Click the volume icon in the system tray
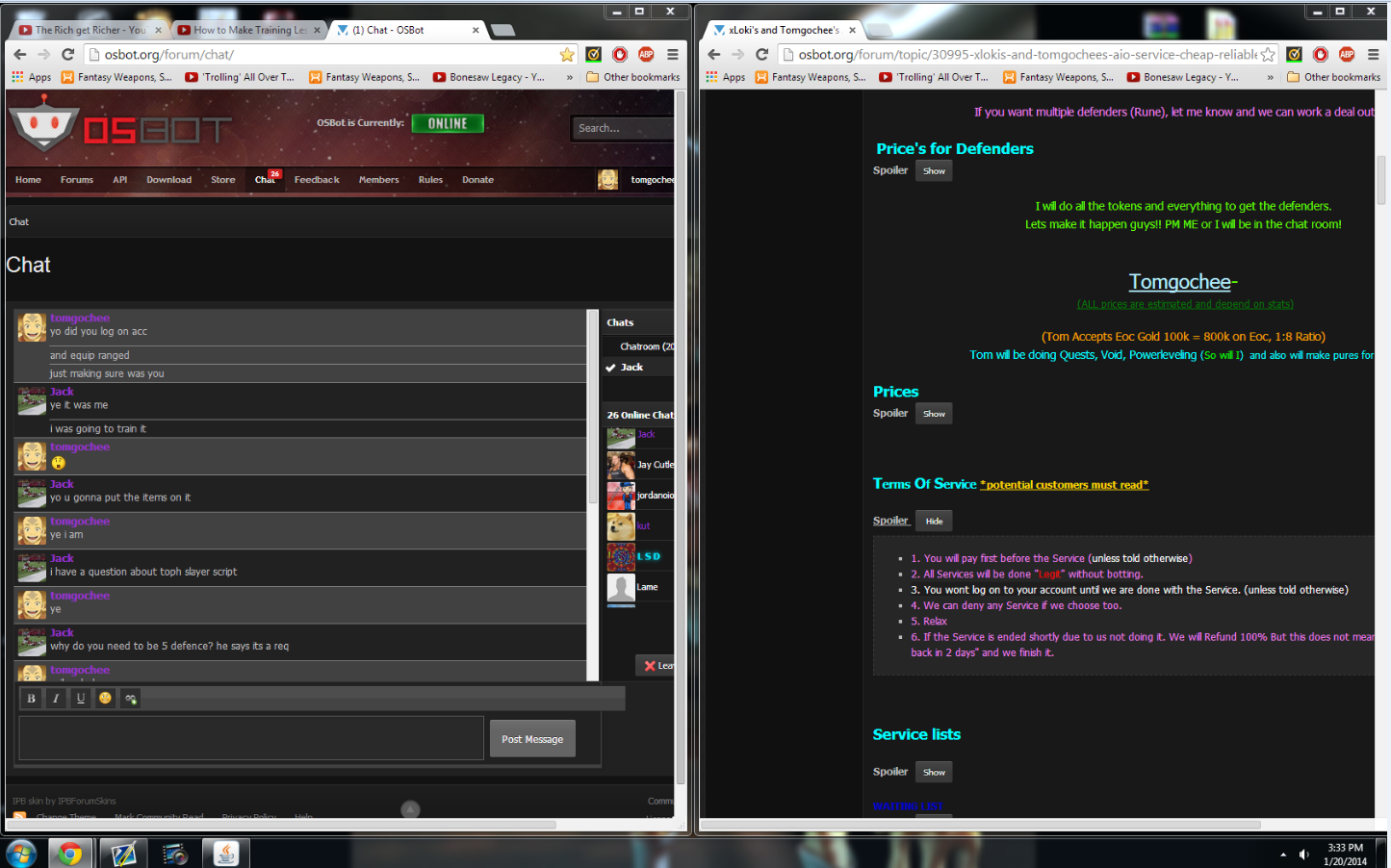The width and height of the screenshot is (1391, 868). pyautogui.click(x=1304, y=855)
